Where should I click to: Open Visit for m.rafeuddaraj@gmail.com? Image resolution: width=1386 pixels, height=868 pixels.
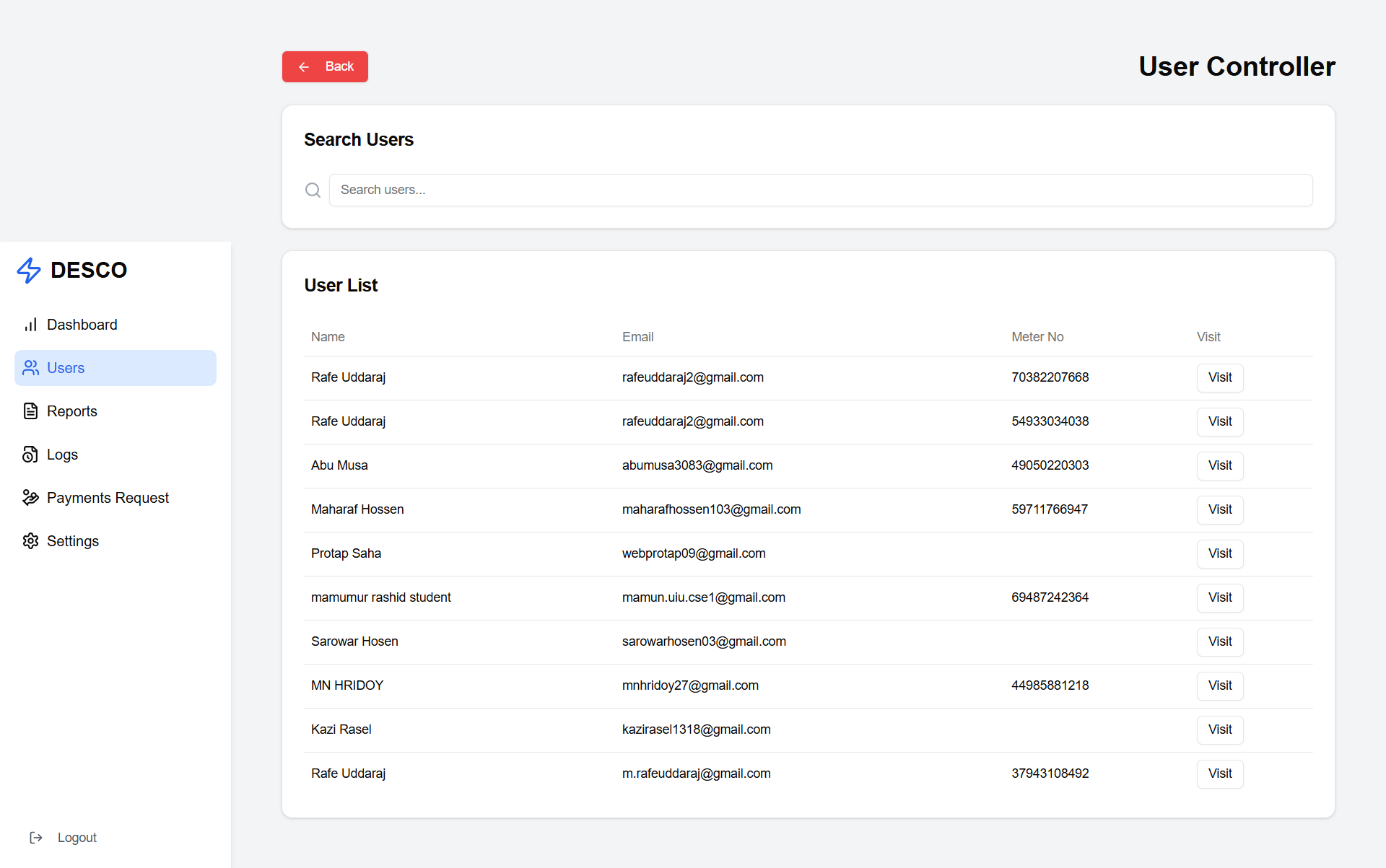[x=1219, y=773]
